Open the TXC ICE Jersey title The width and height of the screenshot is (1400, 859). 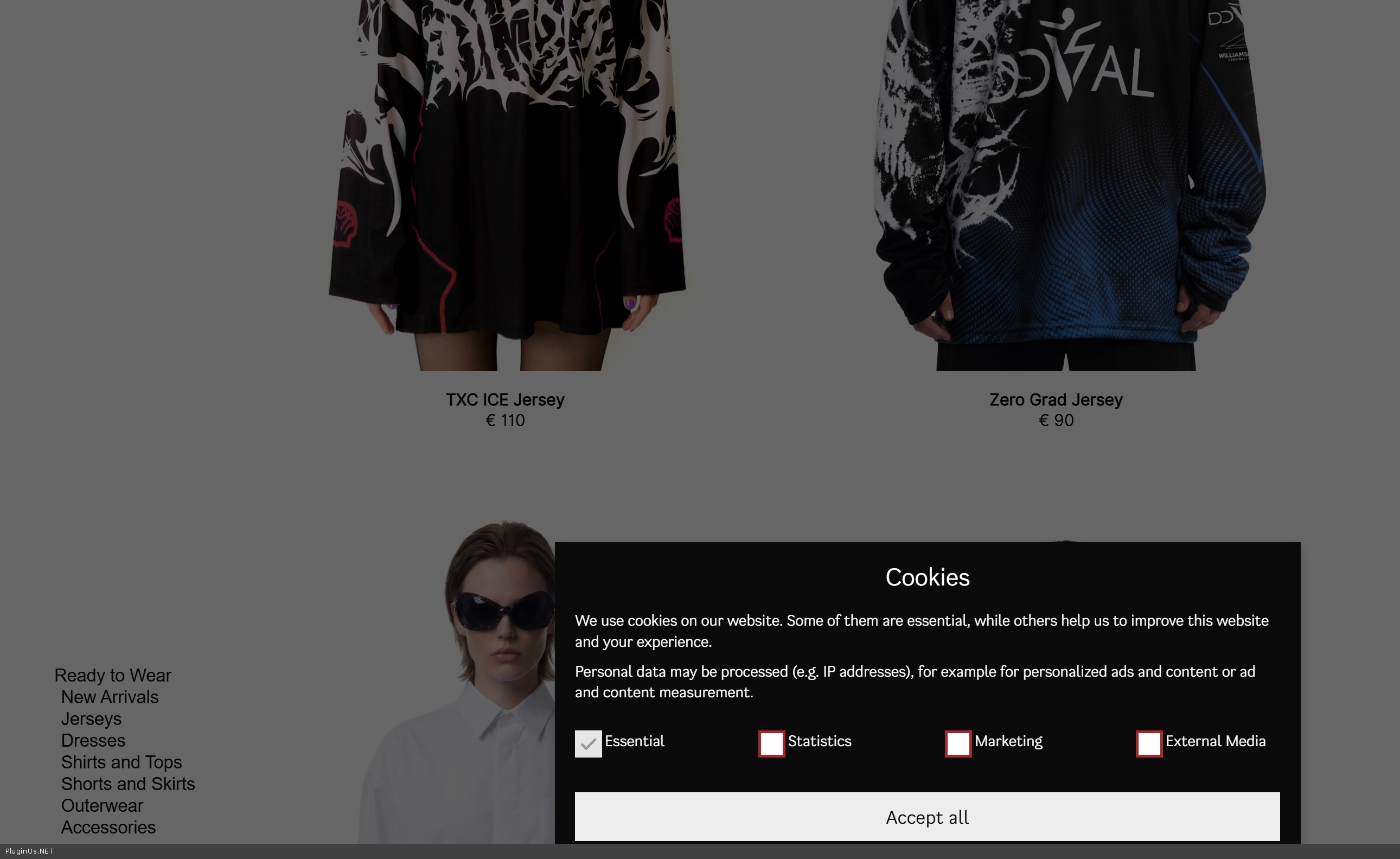505,399
